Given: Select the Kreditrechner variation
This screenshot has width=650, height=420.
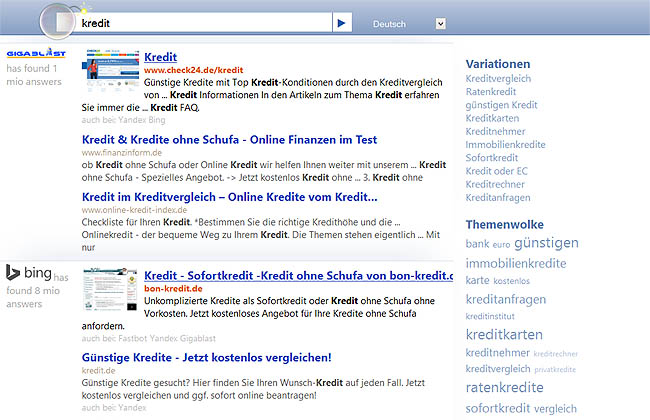Looking at the screenshot, I should [x=495, y=185].
